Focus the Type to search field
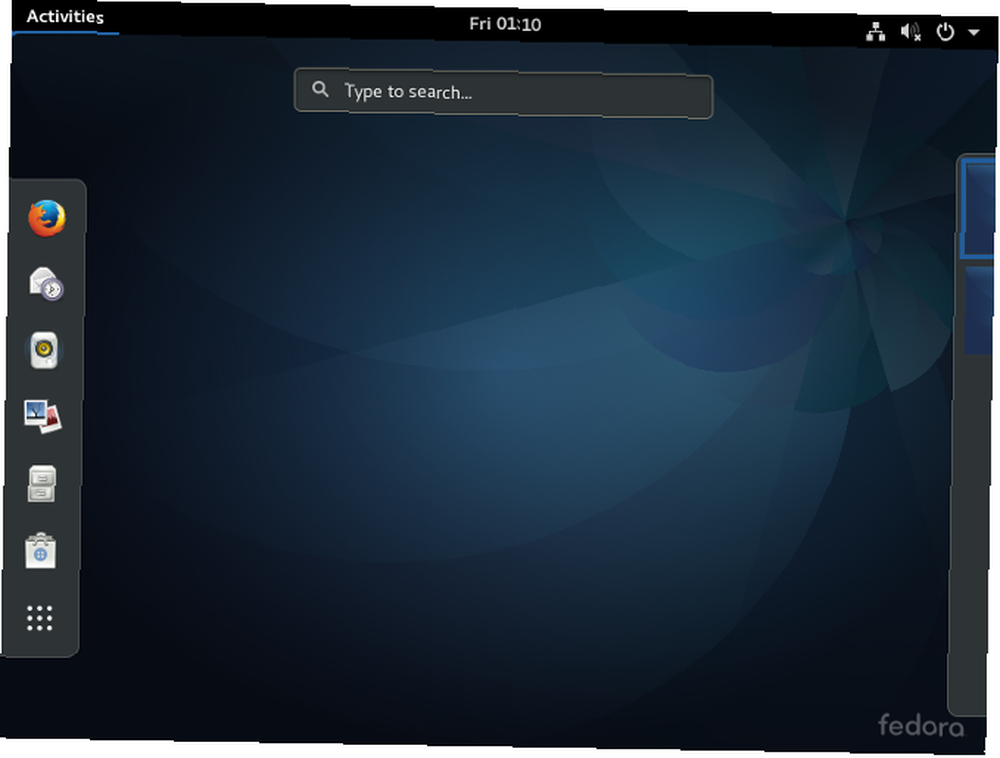Image resolution: width=1000 pixels, height=758 pixels. point(503,94)
